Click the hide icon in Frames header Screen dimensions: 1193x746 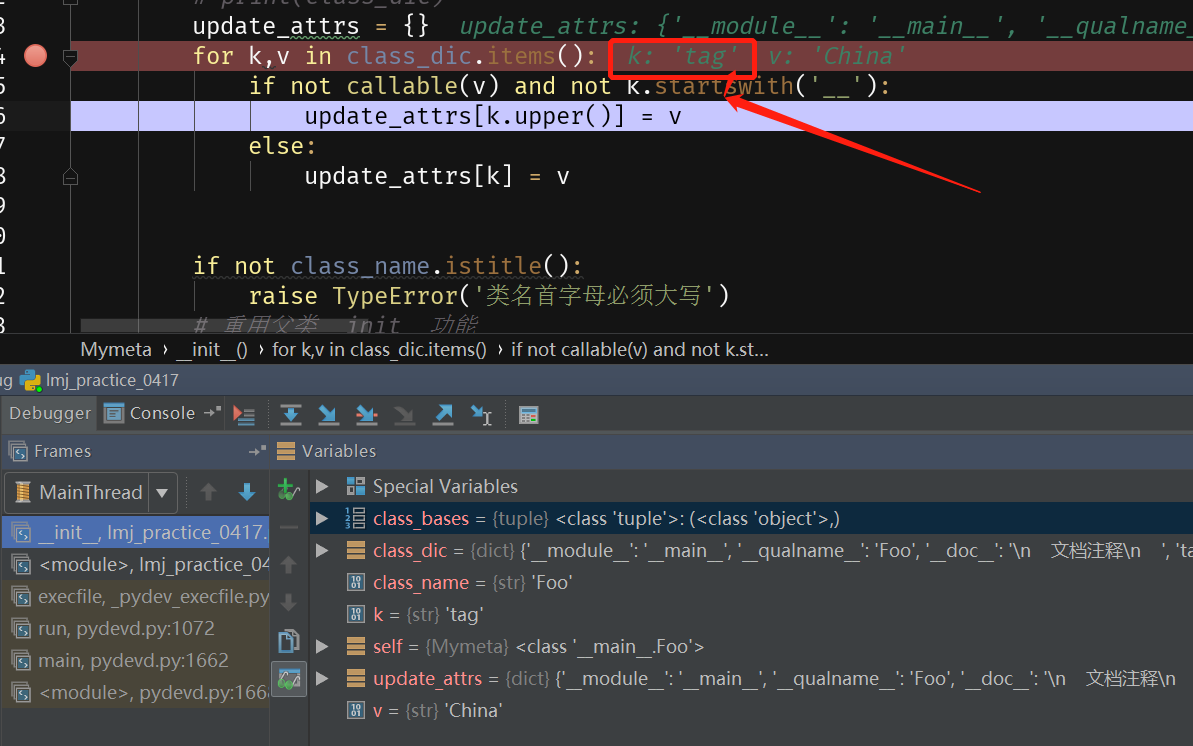(x=258, y=451)
